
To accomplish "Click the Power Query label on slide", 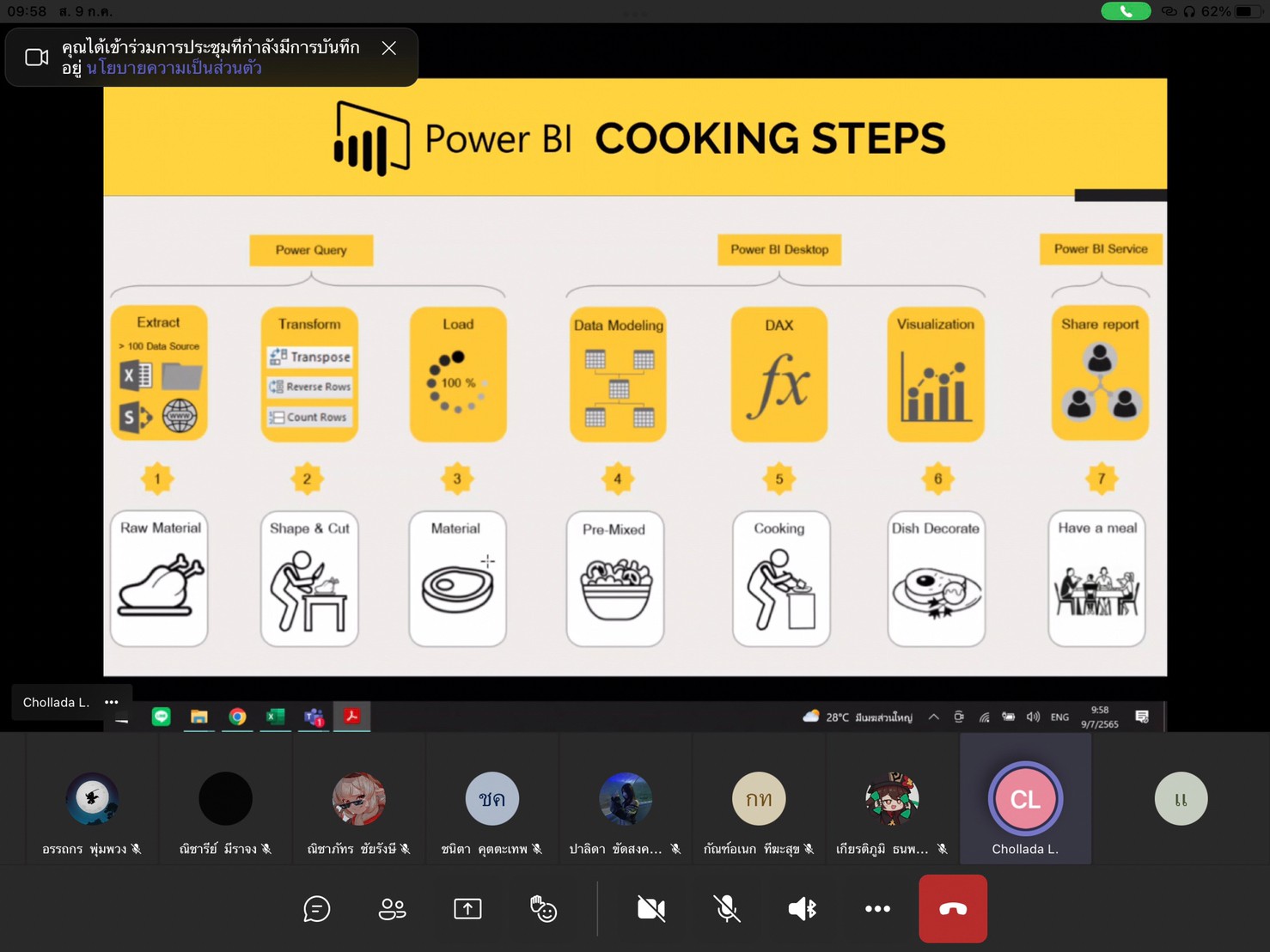I will tap(311, 250).
